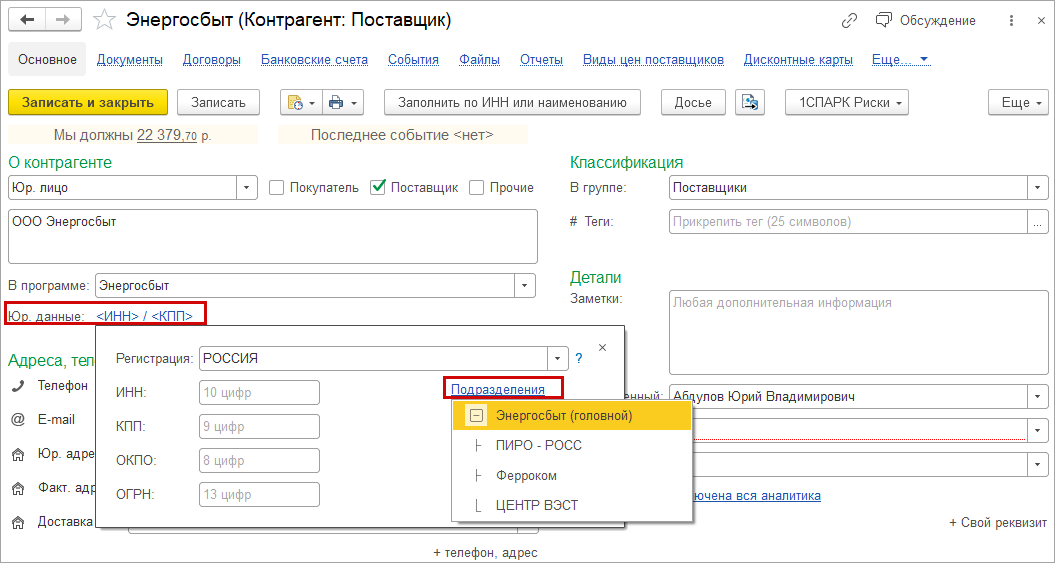
Task: Open the Банковские счета tab
Action: click(x=314, y=60)
